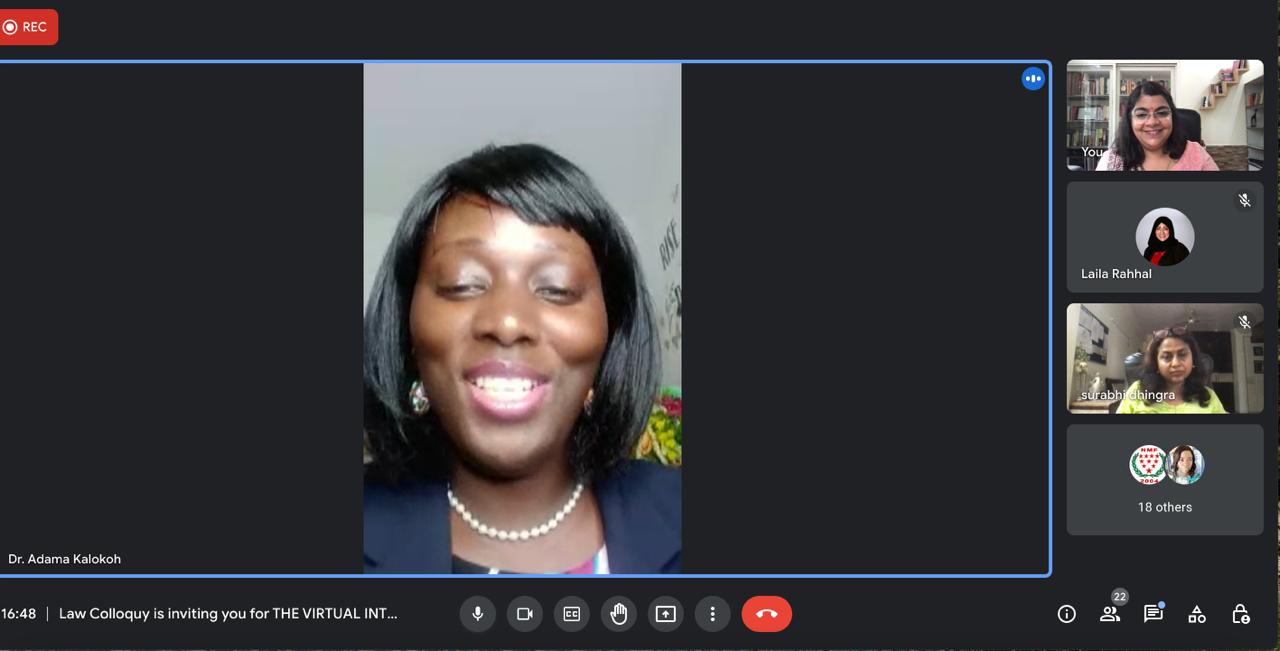Click the blue speaking indicator icon
Image resolution: width=1280 pixels, height=651 pixels.
(1033, 78)
